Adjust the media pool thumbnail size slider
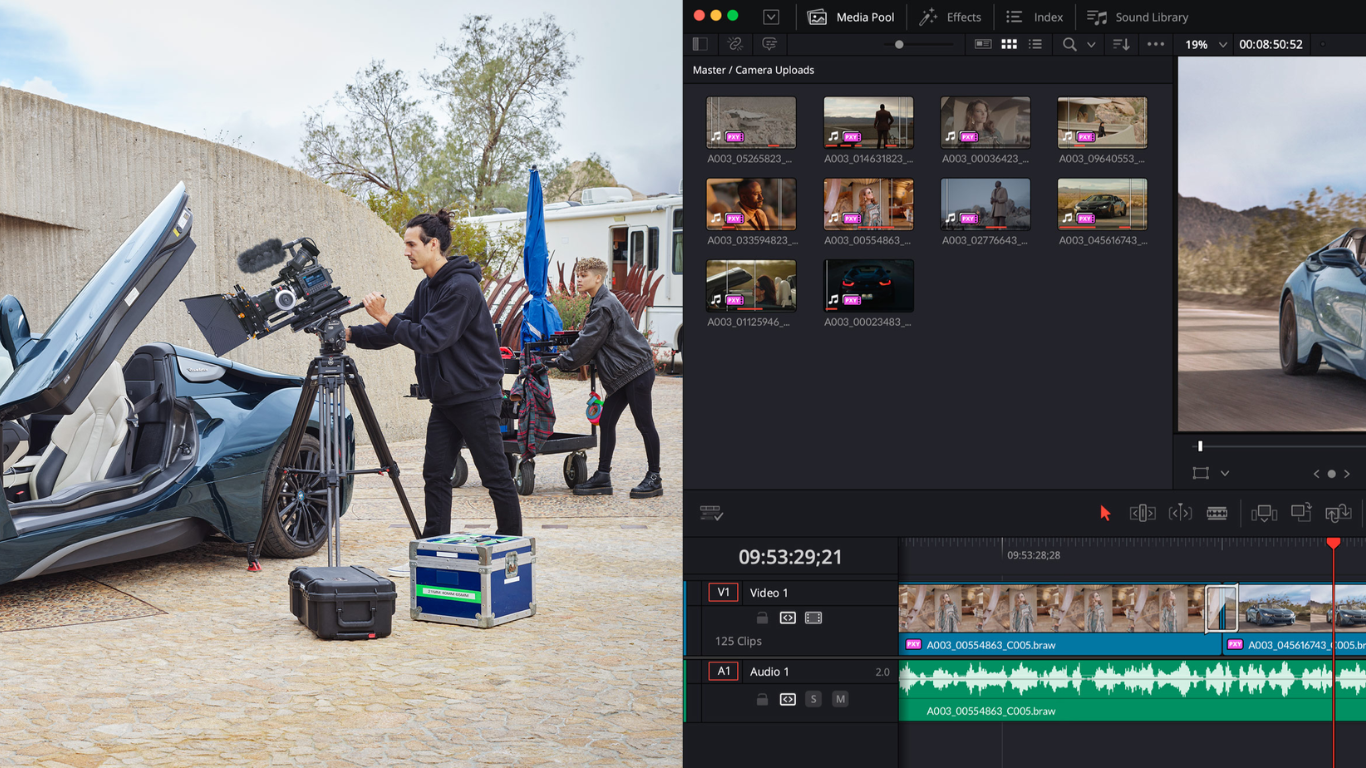The image size is (1366, 768). 900,44
